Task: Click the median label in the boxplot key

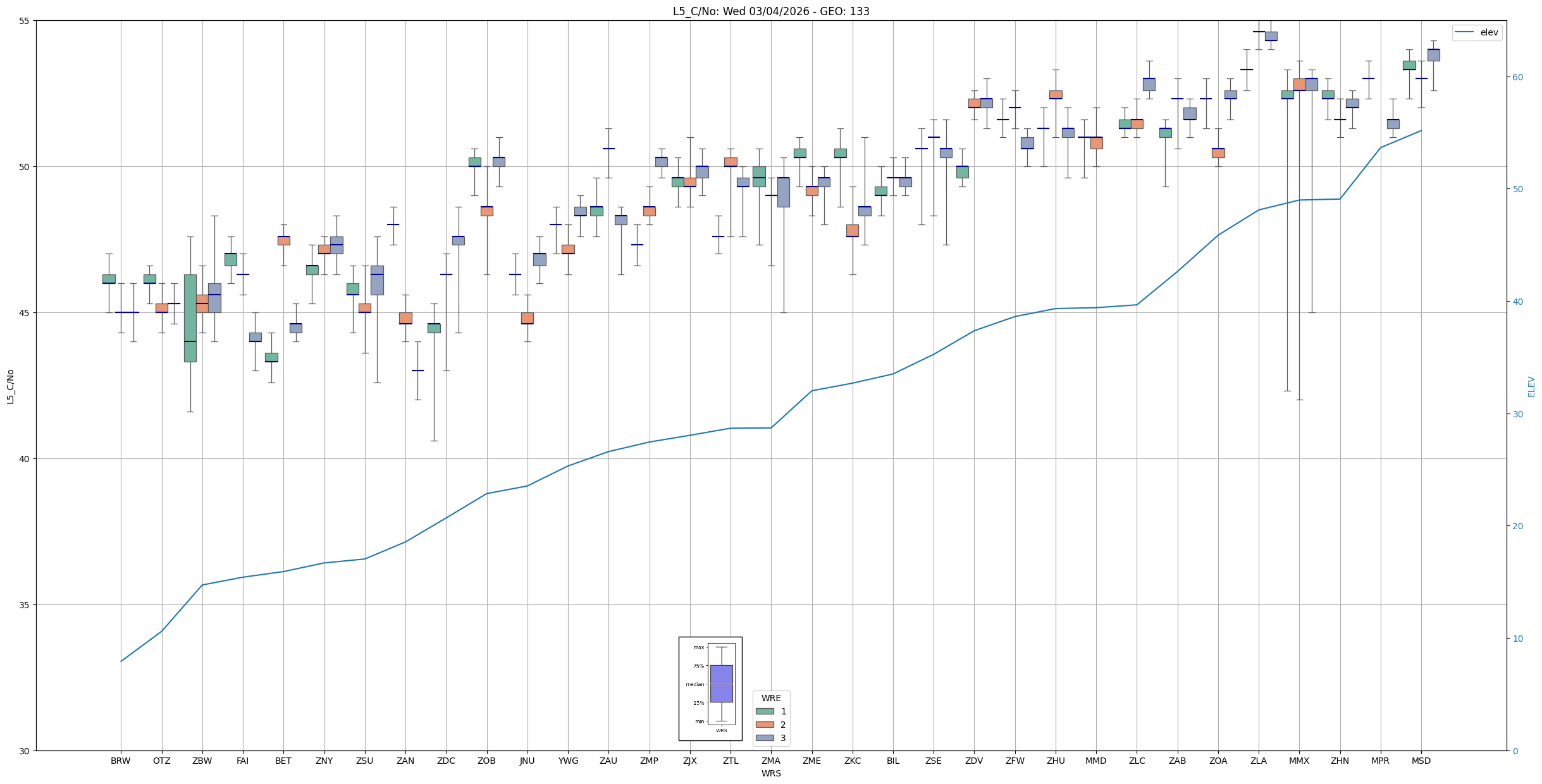Action: tap(694, 684)
